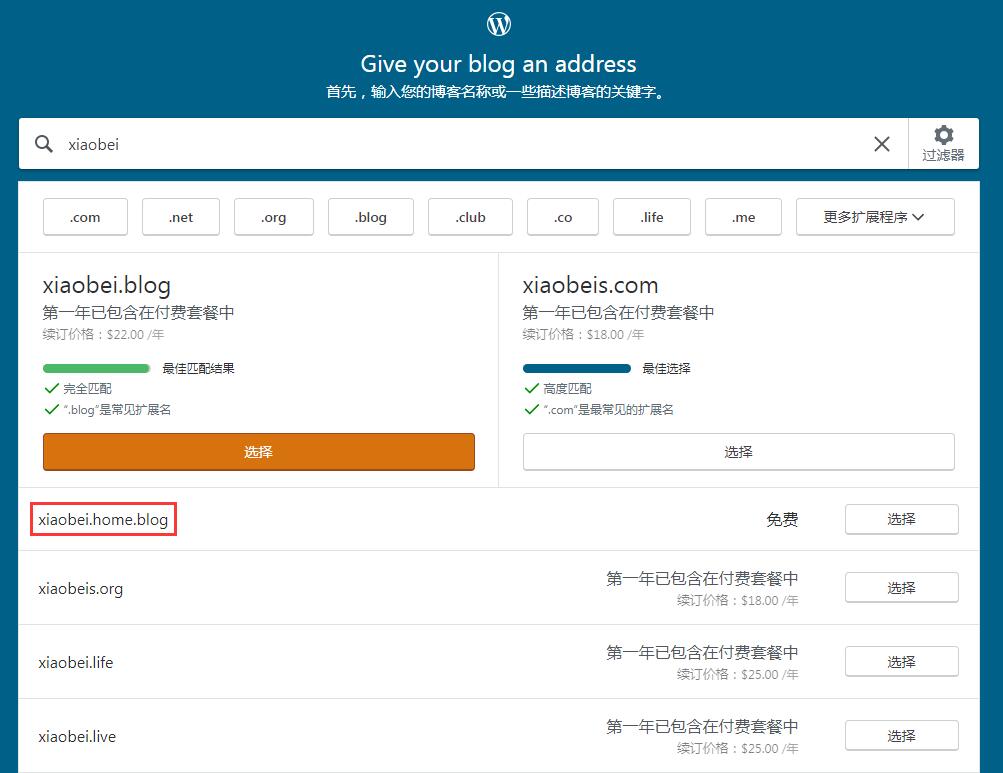
Task: Click xiaobei.blog domain heading
Action: click(107, 285)
